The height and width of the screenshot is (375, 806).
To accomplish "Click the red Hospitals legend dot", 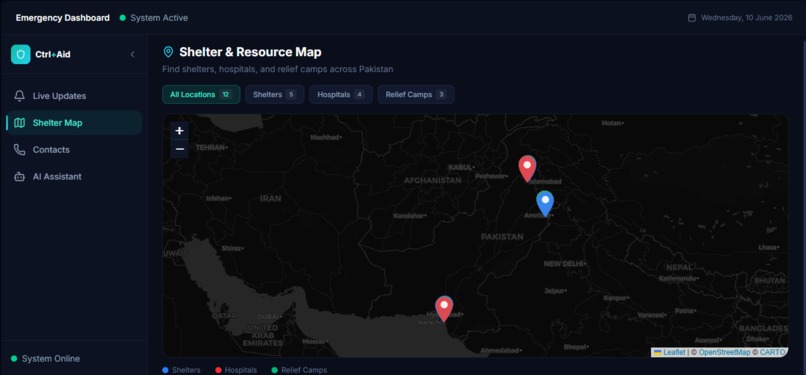I will 218,370.
